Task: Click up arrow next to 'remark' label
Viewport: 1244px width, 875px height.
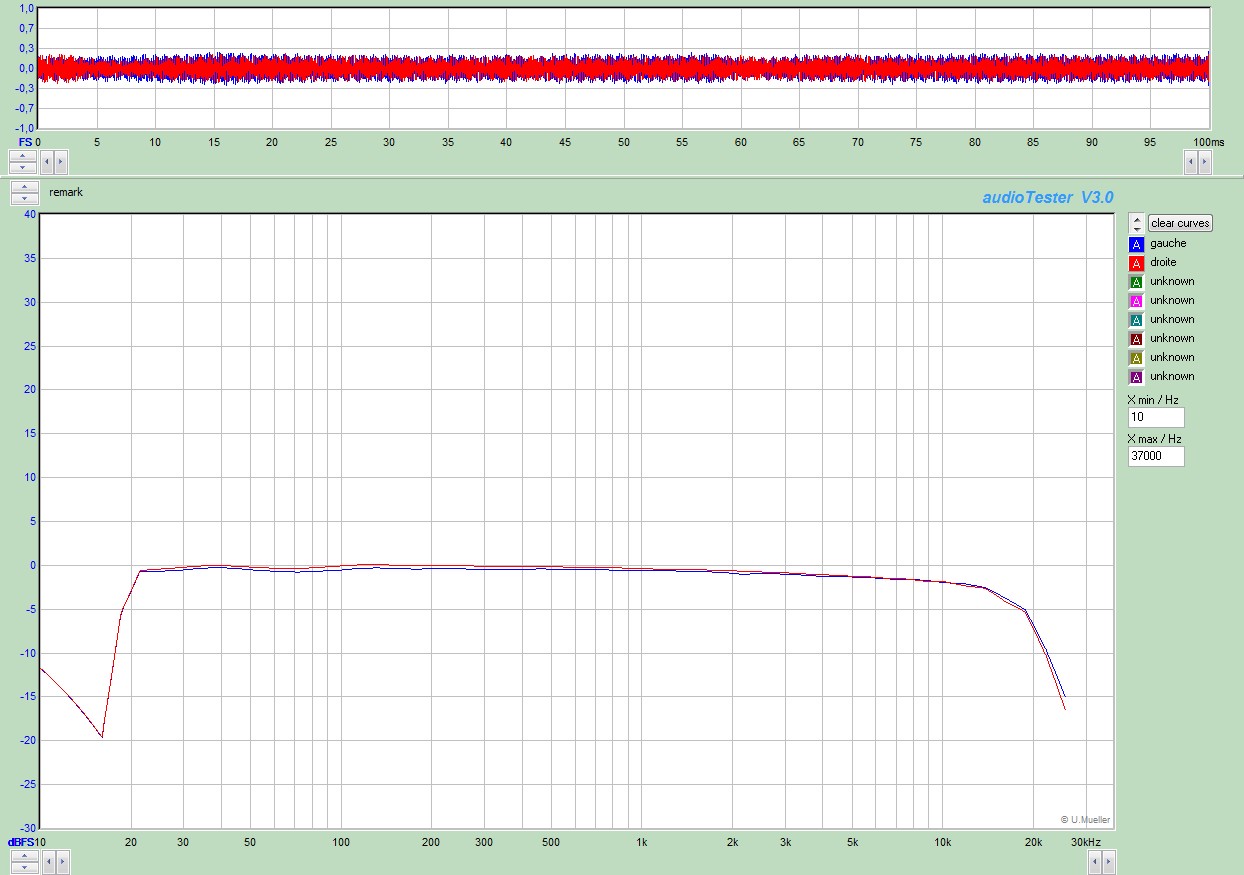Action: [x=24, y=187]
